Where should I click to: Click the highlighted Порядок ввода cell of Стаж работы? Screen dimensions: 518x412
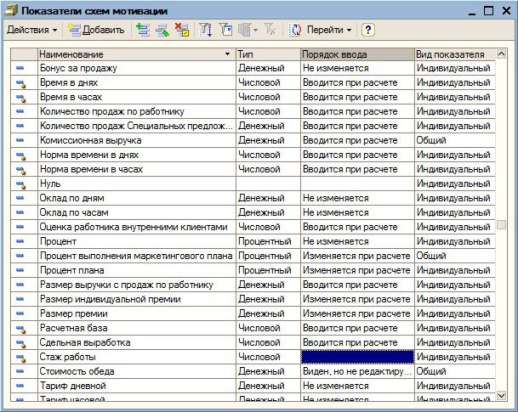(x=357, y=357)
